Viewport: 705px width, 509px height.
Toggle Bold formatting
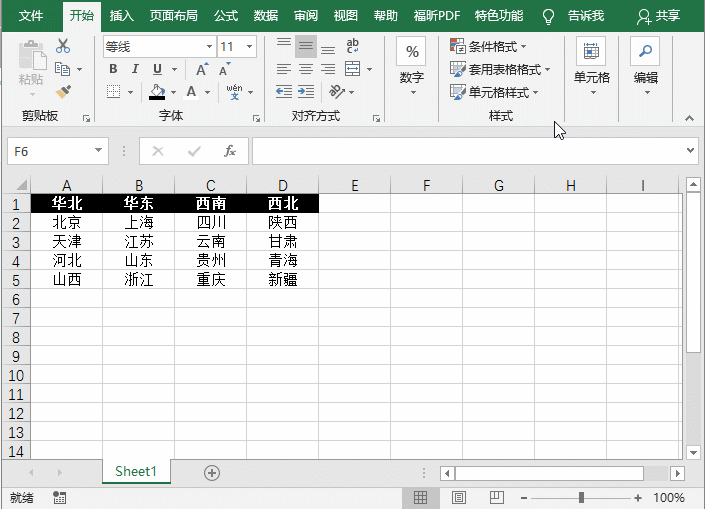[113, 69]
